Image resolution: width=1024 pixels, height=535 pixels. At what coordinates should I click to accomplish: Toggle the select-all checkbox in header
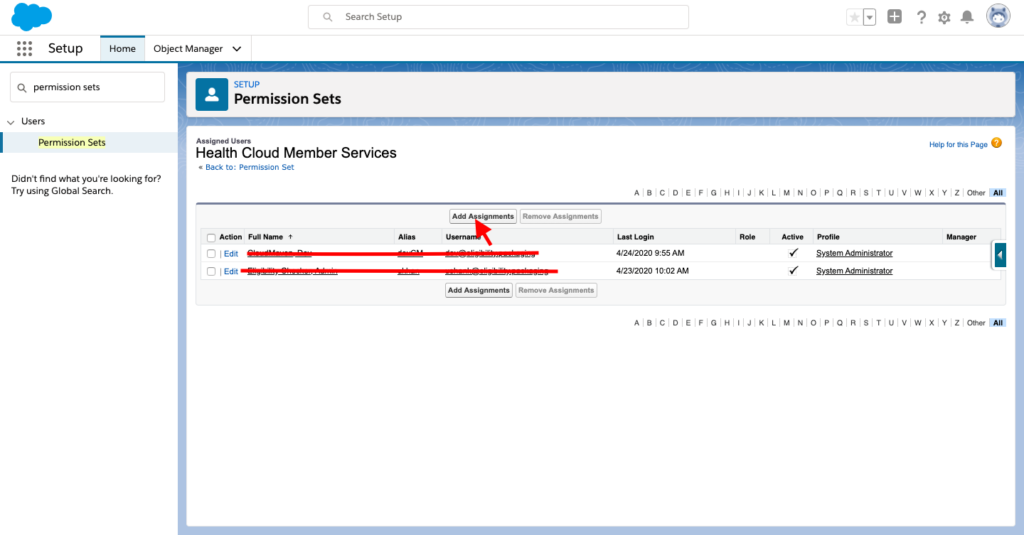211,238
